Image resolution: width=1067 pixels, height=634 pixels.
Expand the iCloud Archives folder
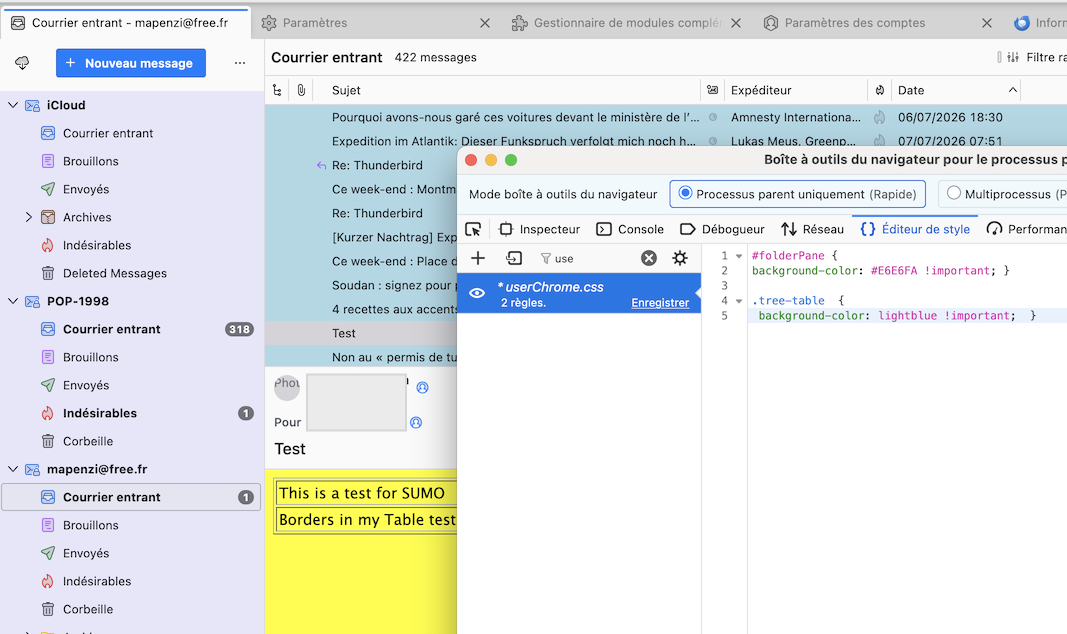tap(29, 217)
